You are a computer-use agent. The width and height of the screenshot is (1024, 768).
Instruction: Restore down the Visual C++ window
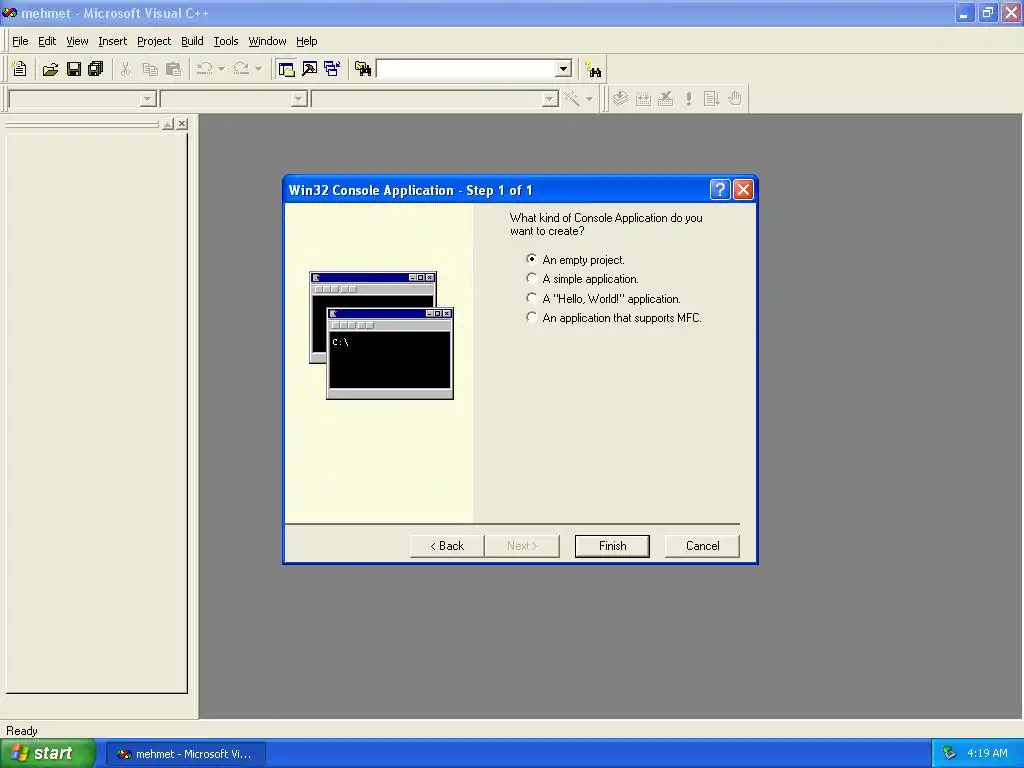(988, 12)
